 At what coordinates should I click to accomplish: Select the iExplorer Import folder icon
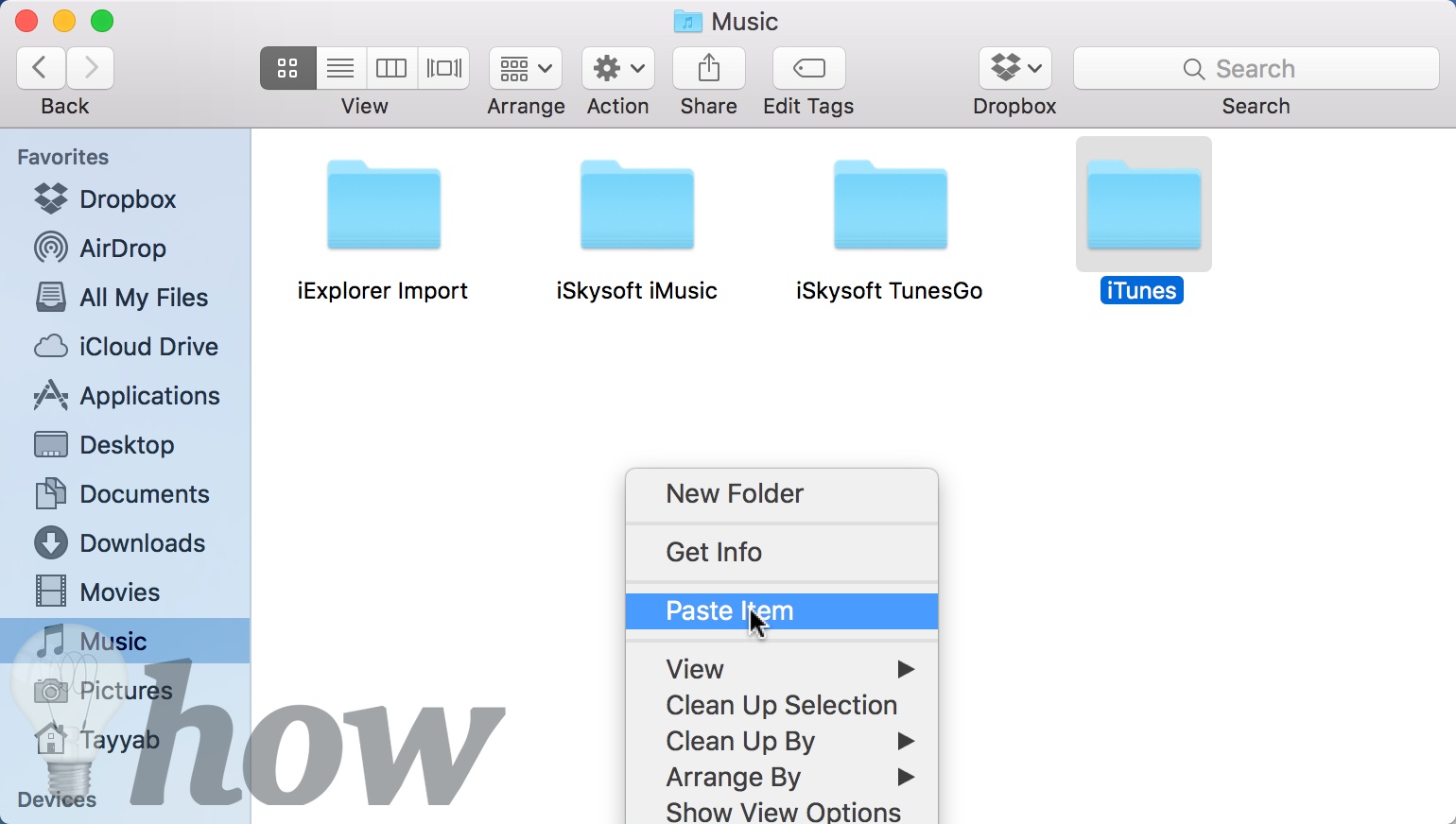click(x=384, y=204)
